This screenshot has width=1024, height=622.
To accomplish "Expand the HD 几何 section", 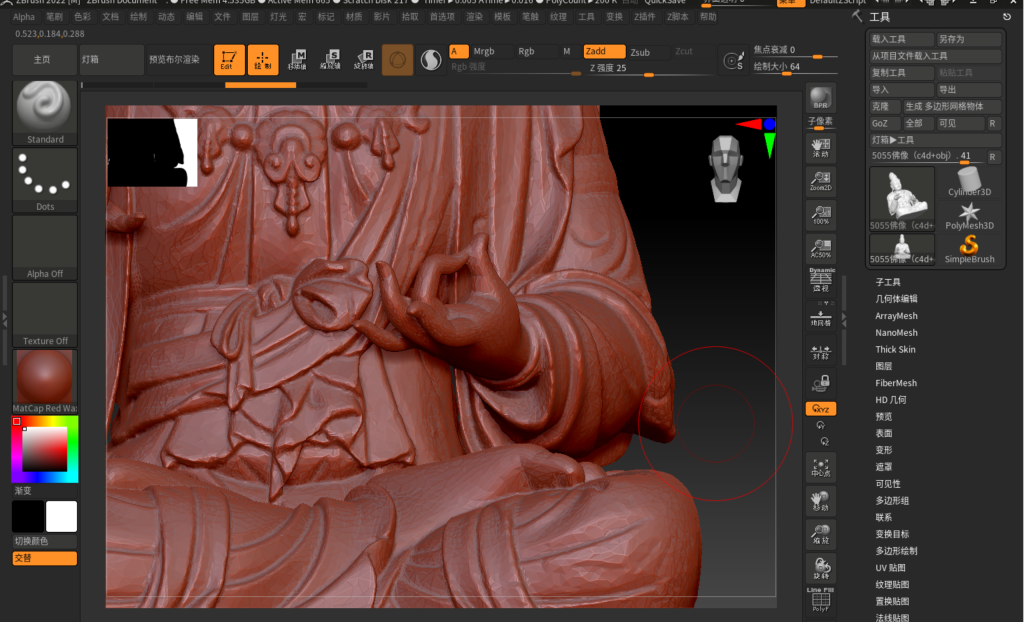I will click(891, 401).
